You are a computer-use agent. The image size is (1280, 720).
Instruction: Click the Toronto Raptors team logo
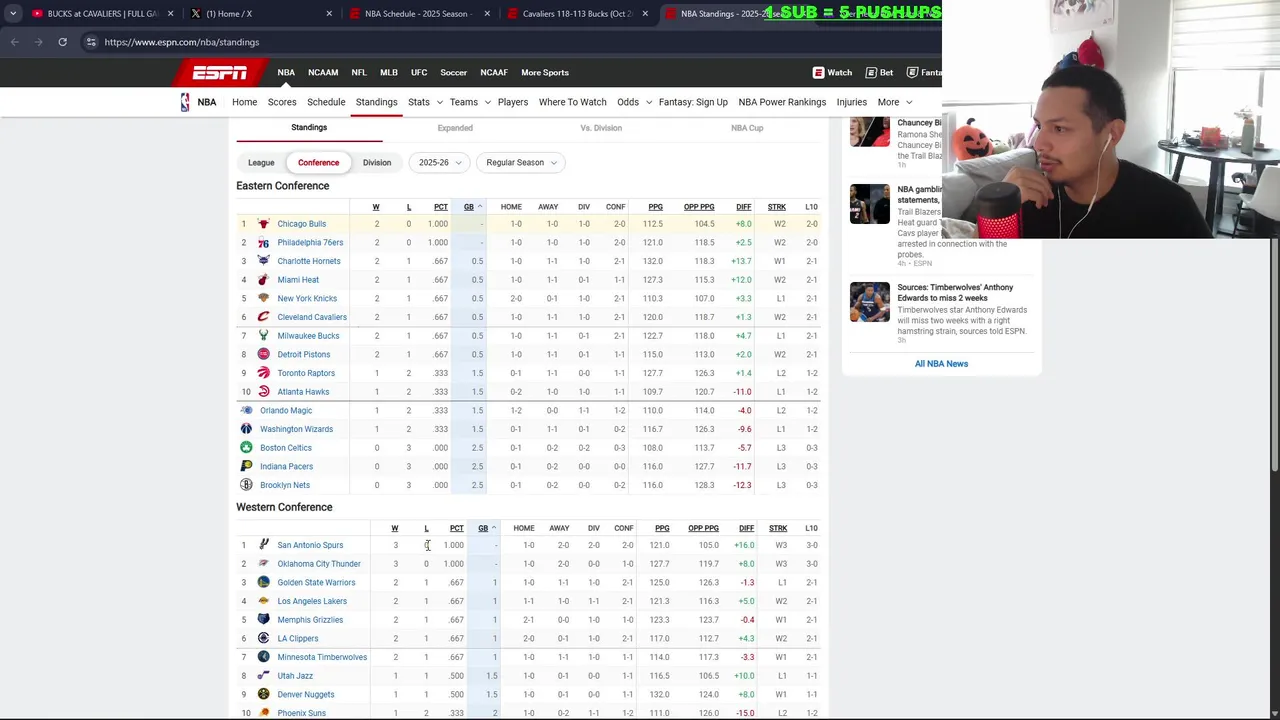tap(263, 373)
